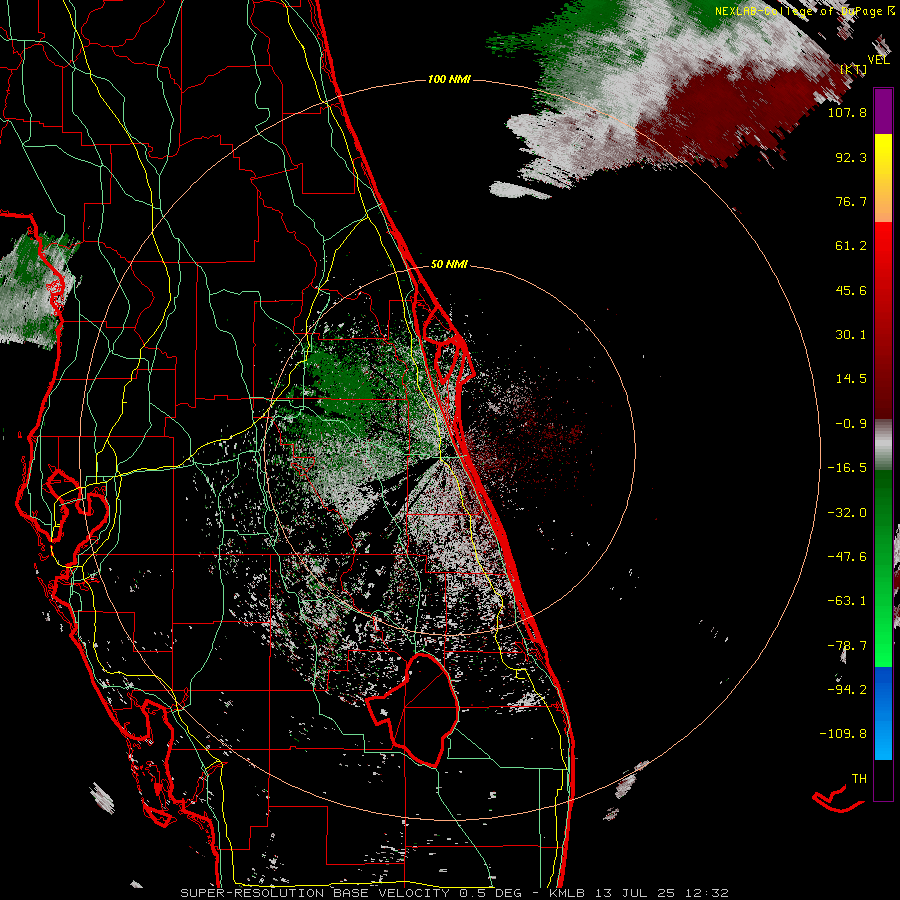Click the 92.3 legend value
Screen dimensions: 900x900
851,157
